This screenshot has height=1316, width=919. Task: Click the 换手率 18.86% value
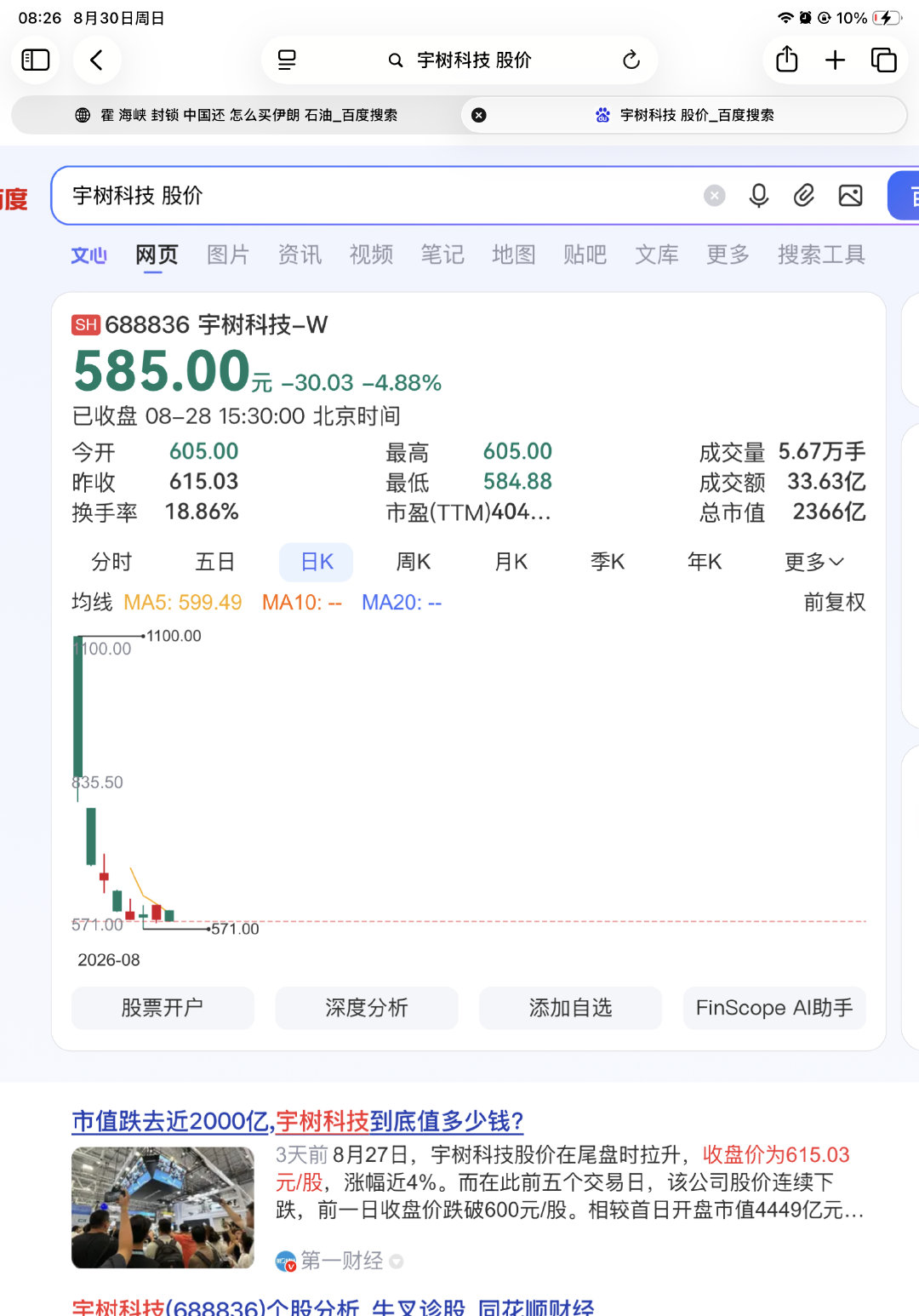point(202,512)
